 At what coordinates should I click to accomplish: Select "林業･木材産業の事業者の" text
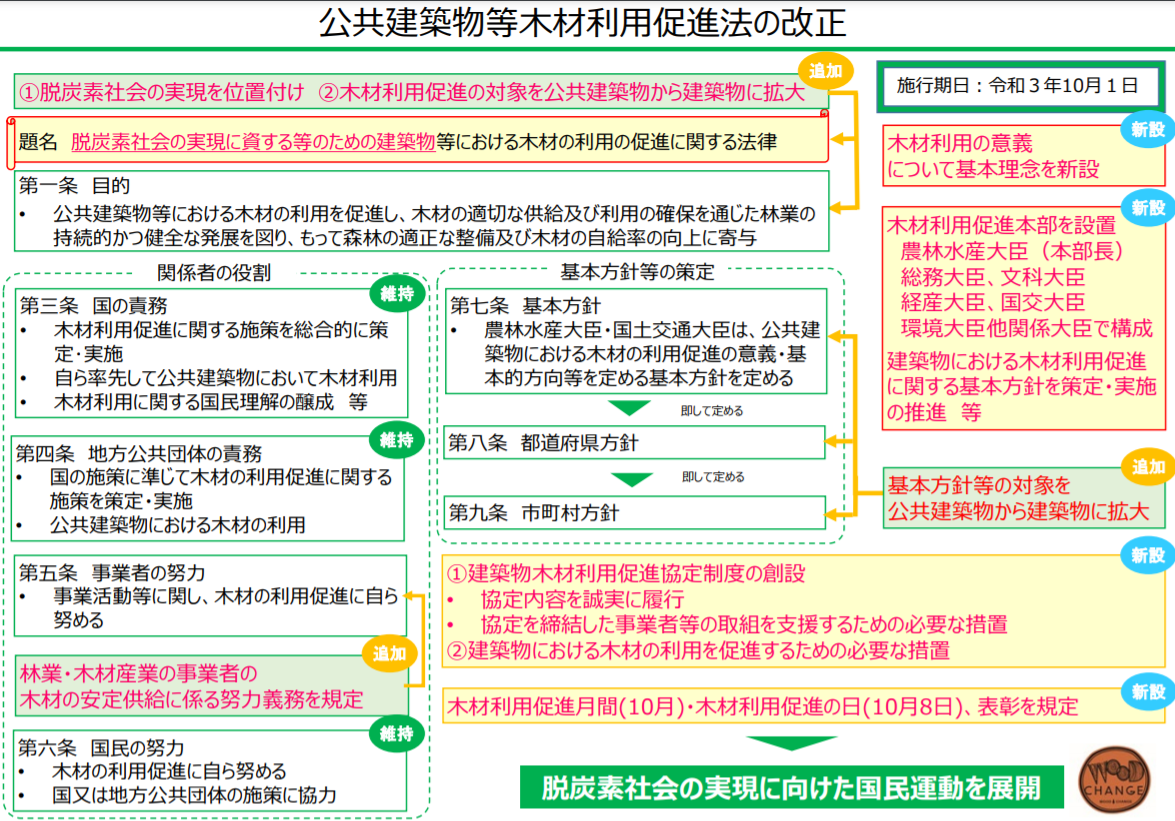pos(139,673)
